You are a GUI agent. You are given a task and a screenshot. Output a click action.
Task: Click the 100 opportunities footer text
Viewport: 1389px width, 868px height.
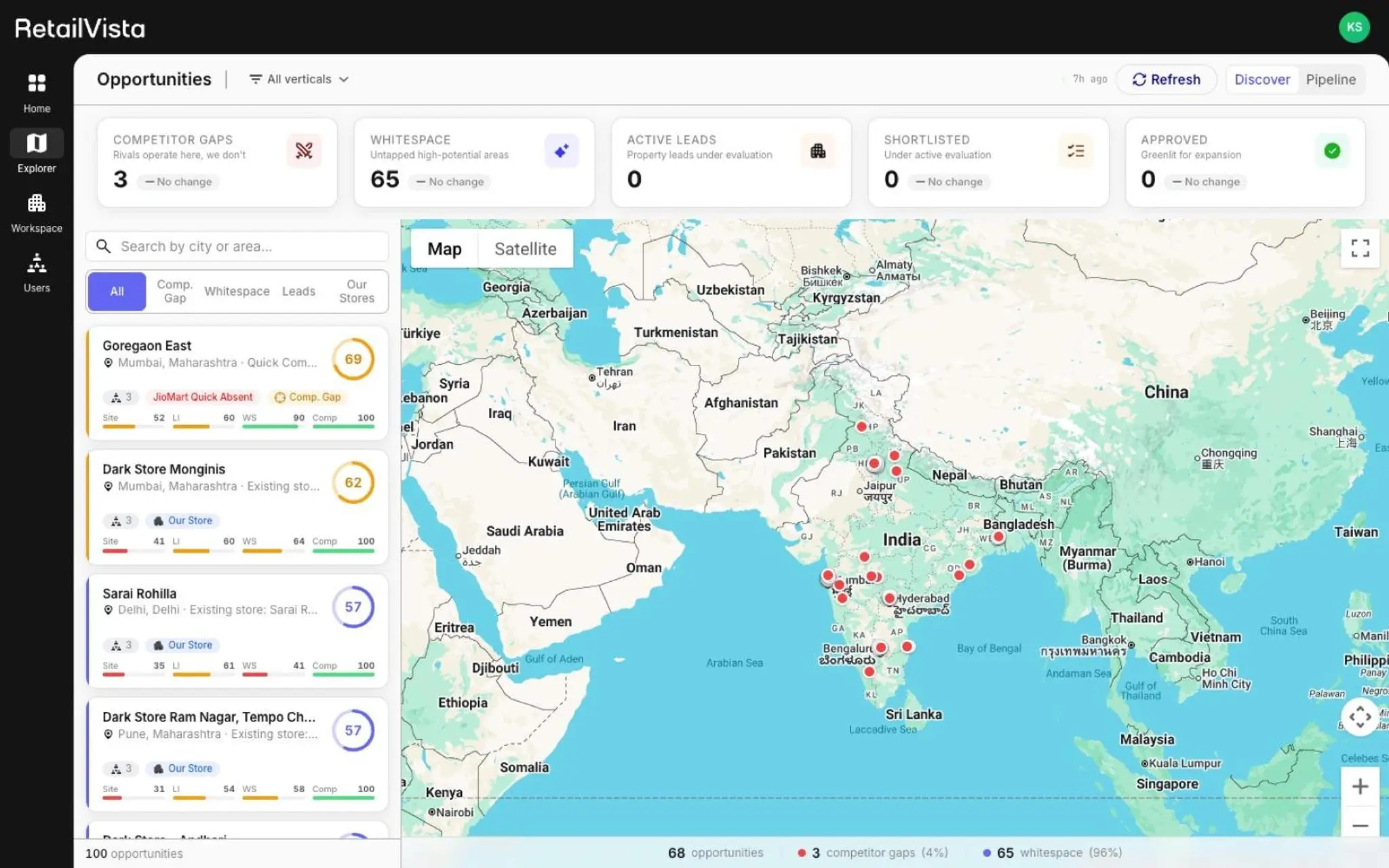tap(134, 854)
